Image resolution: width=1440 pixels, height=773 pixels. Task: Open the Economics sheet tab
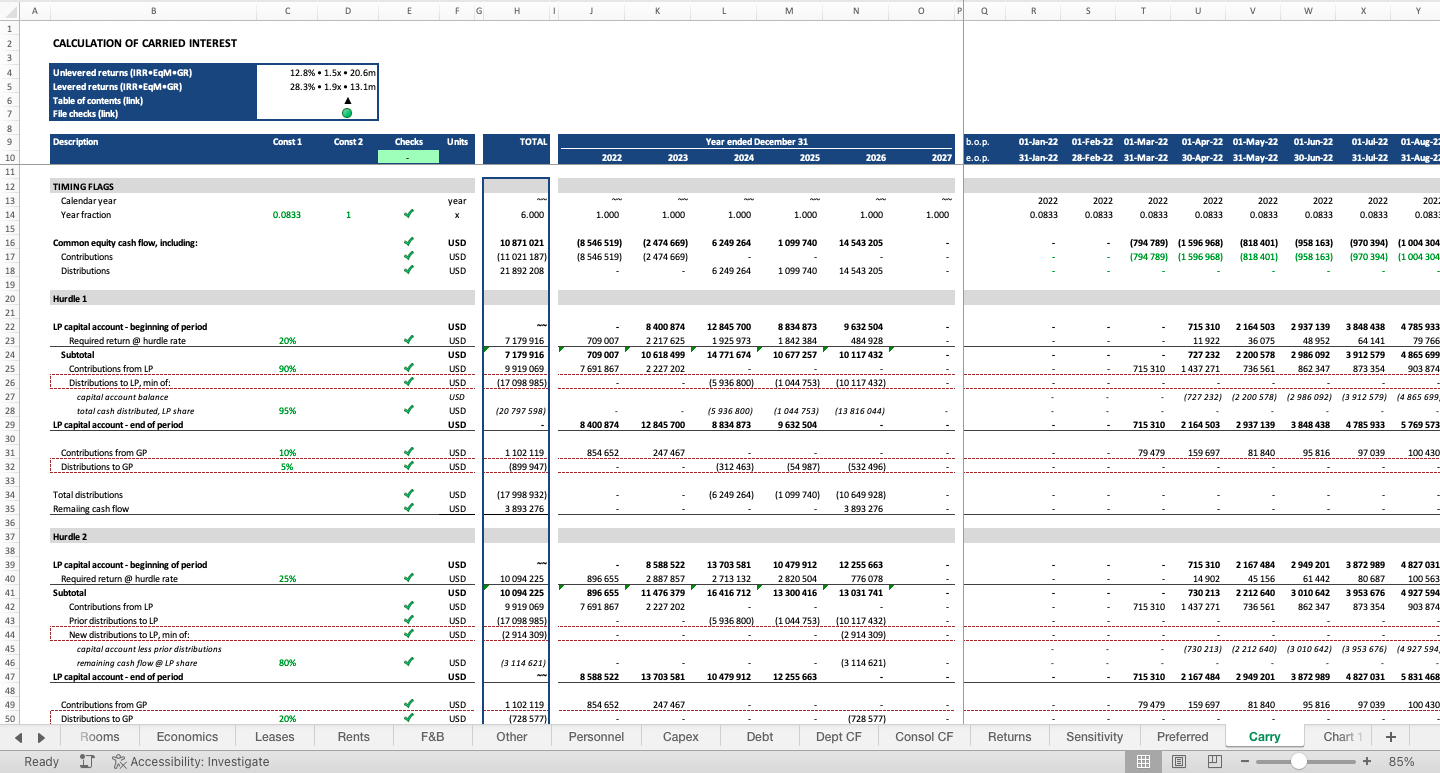click(187, 737)
